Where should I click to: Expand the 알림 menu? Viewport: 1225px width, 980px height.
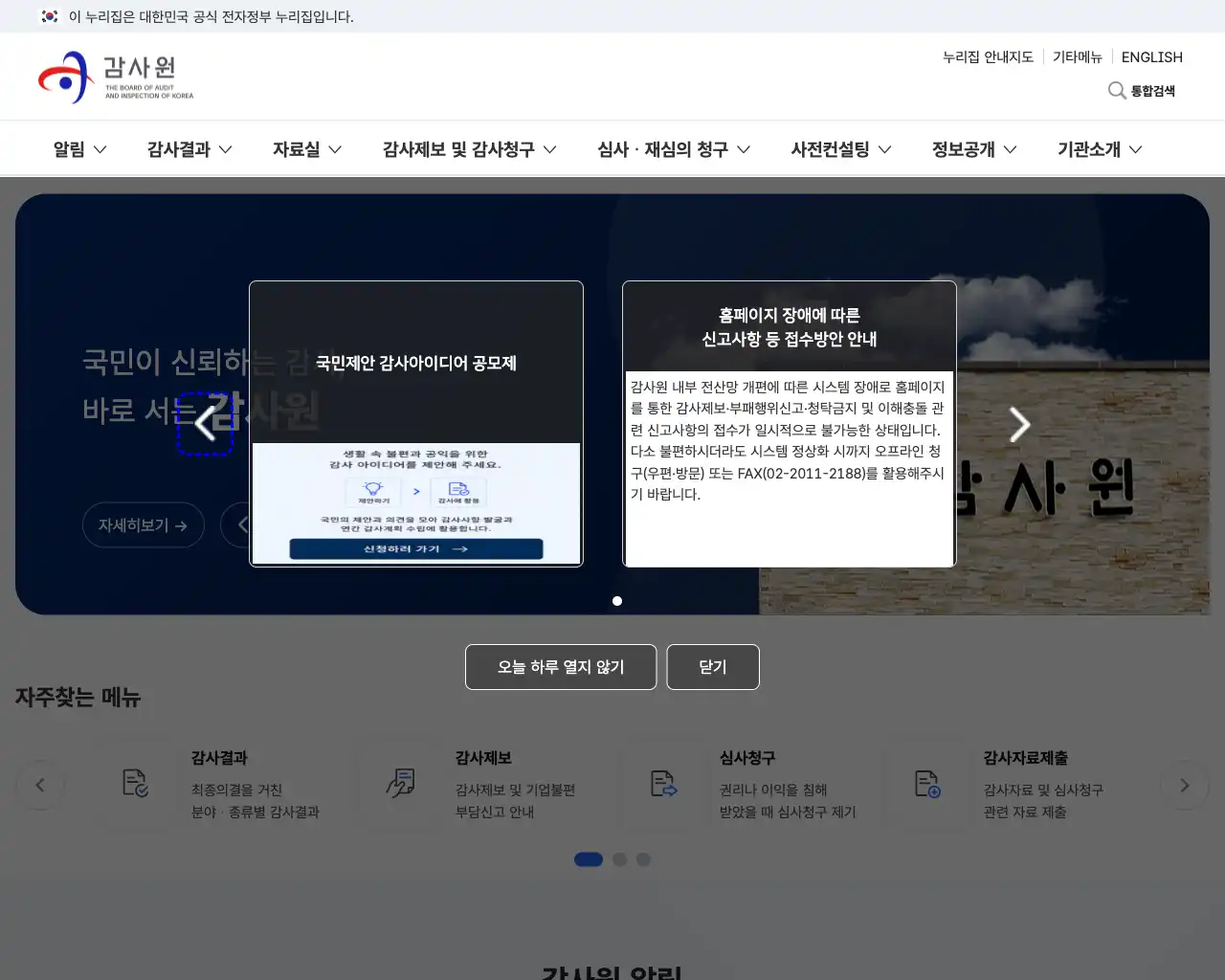[80, 149]
